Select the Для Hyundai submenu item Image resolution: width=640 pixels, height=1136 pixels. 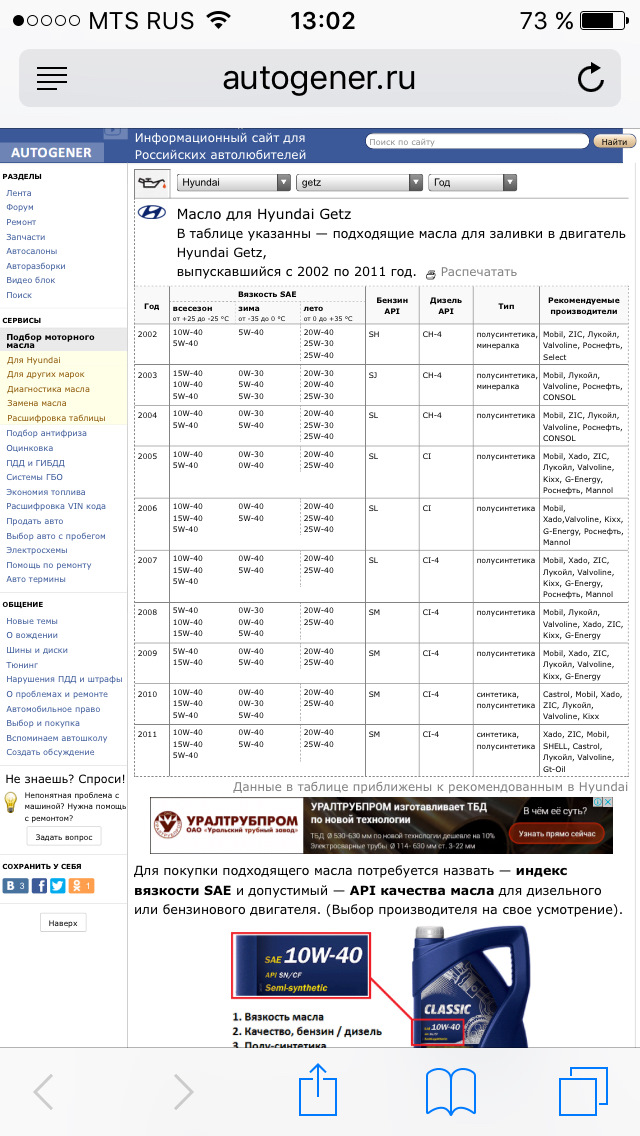(34, 359)
